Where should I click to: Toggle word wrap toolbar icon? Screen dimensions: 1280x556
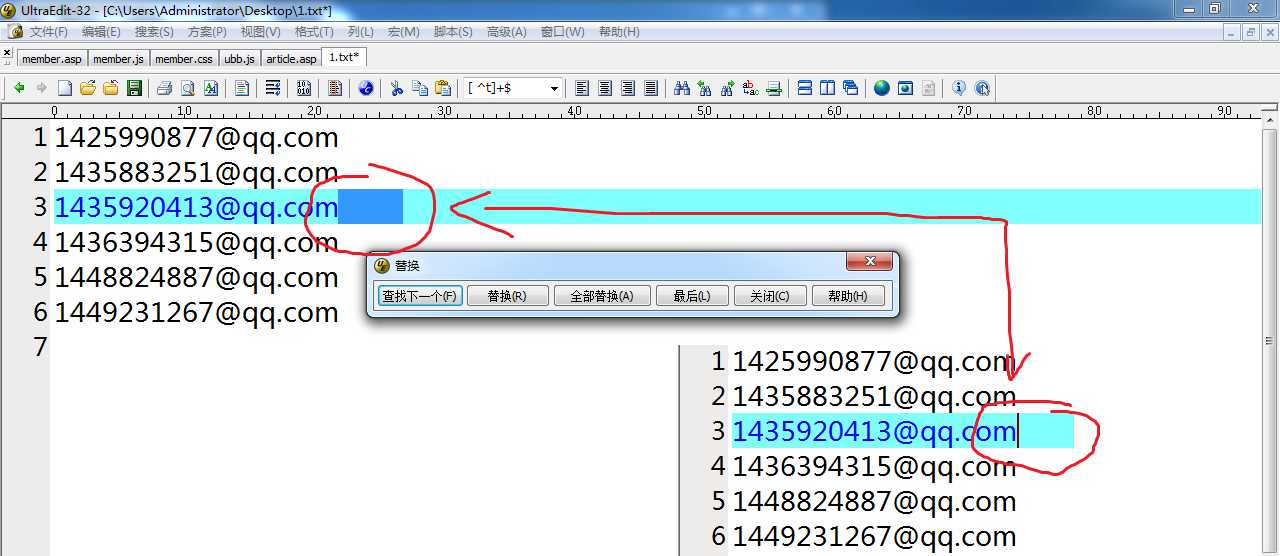tap(273, 88)
